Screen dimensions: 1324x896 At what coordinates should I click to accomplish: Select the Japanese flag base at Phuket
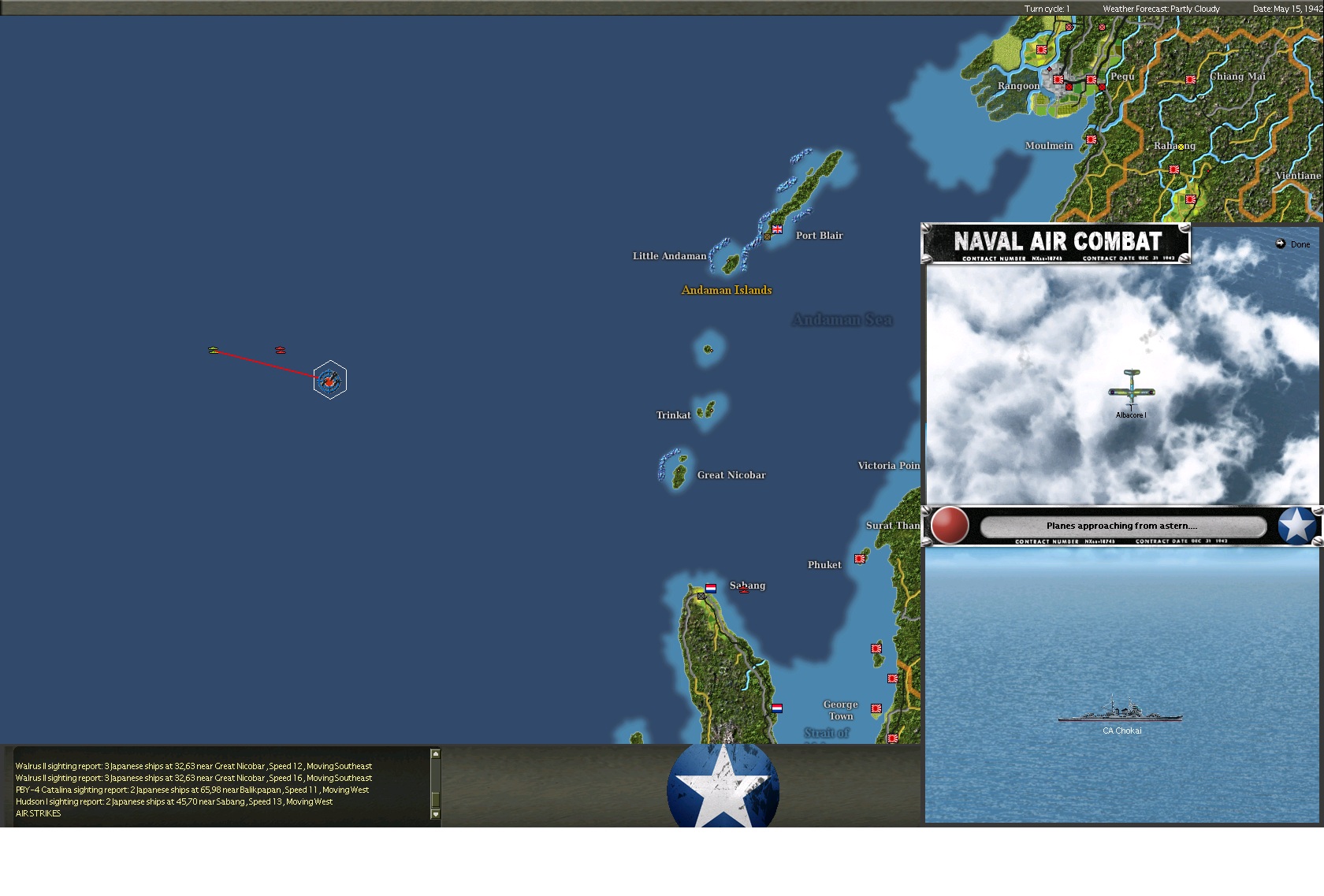(860, 559)
